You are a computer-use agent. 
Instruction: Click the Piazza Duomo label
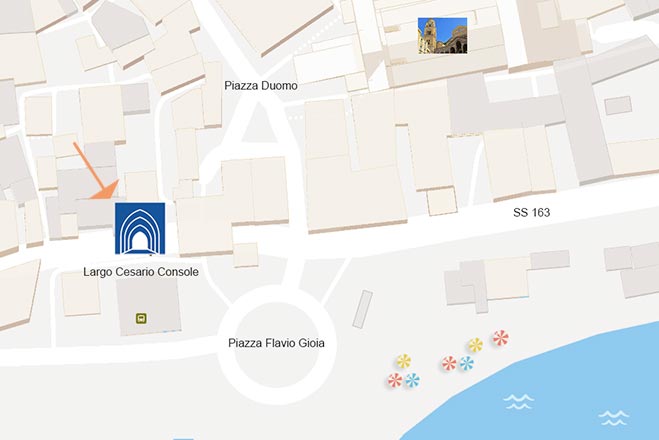click(261, 86)
